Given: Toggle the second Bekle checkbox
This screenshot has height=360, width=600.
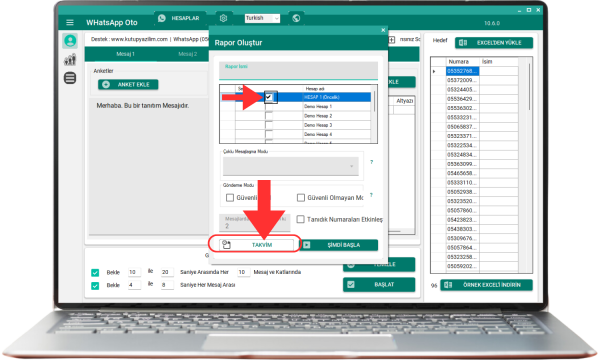Looking at the screenshot, I should (95, 285).
